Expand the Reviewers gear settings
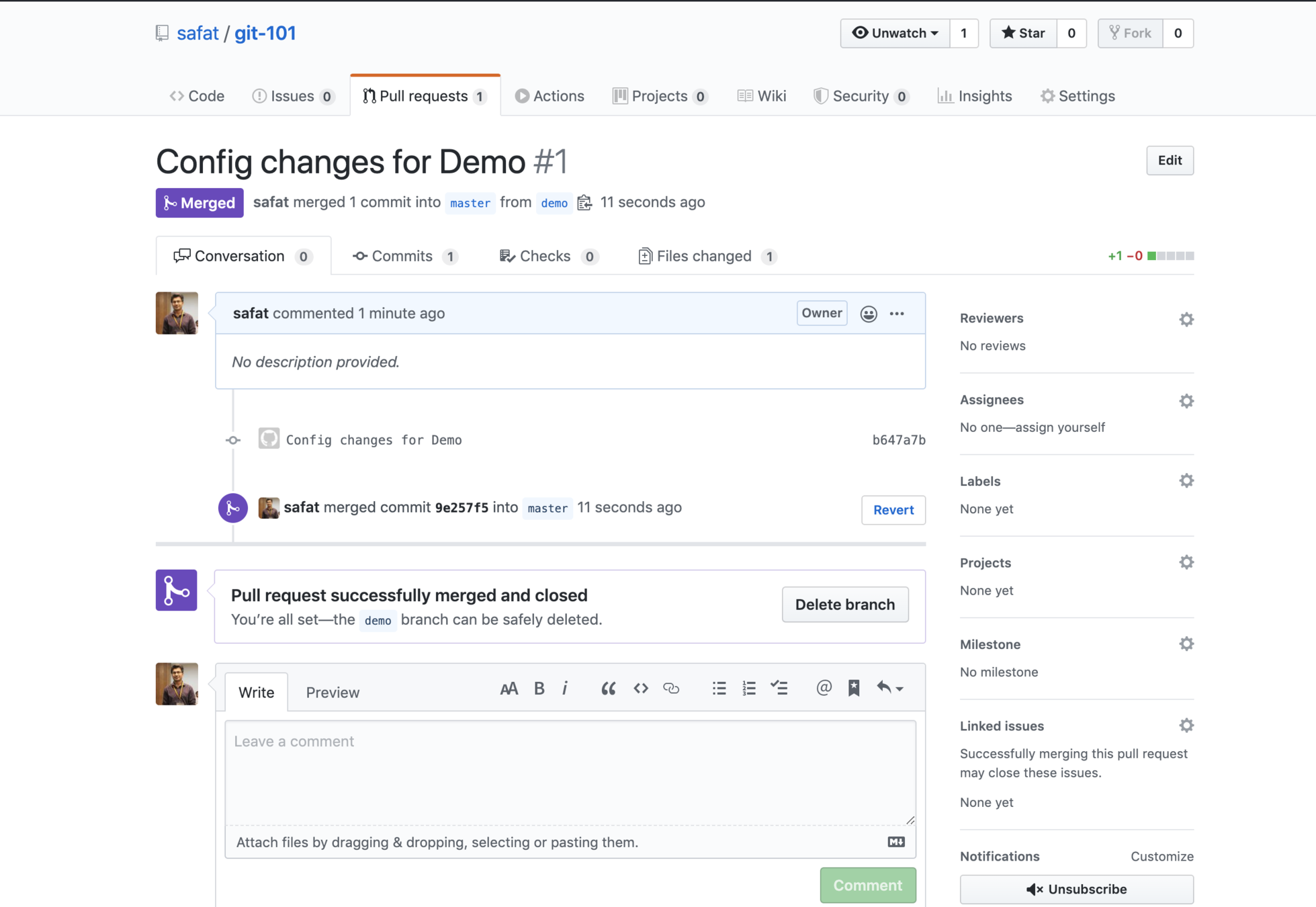The image size is (1316, 907). [1186, 319]
